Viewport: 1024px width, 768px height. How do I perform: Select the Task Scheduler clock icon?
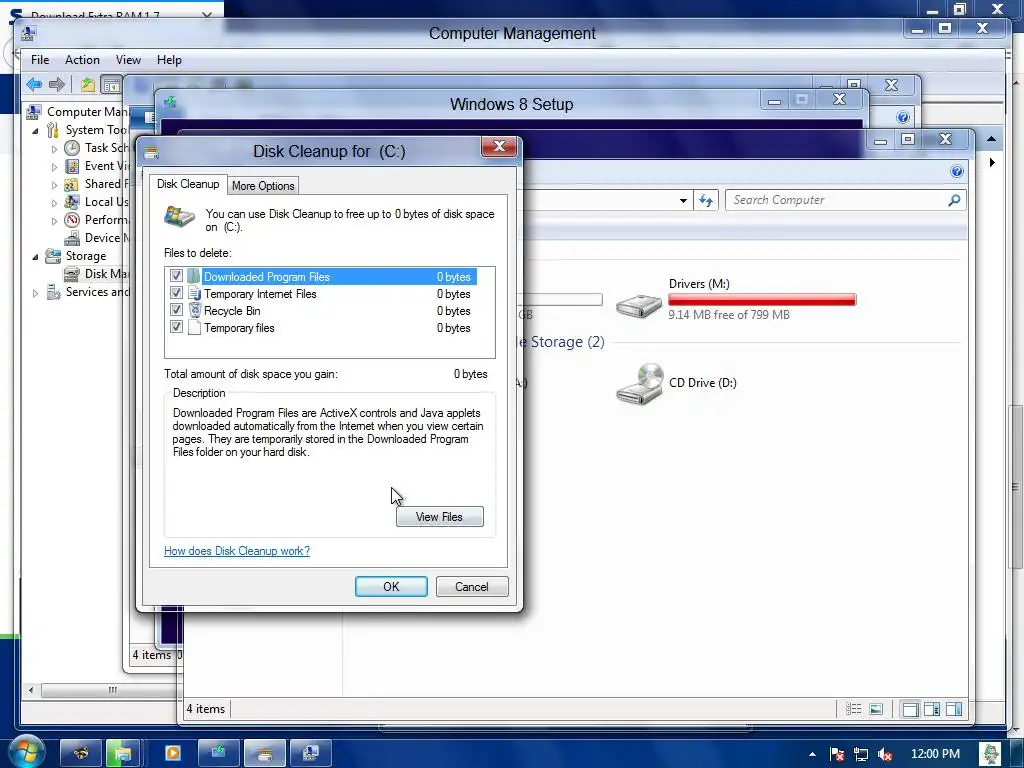[x=72, y=148]
